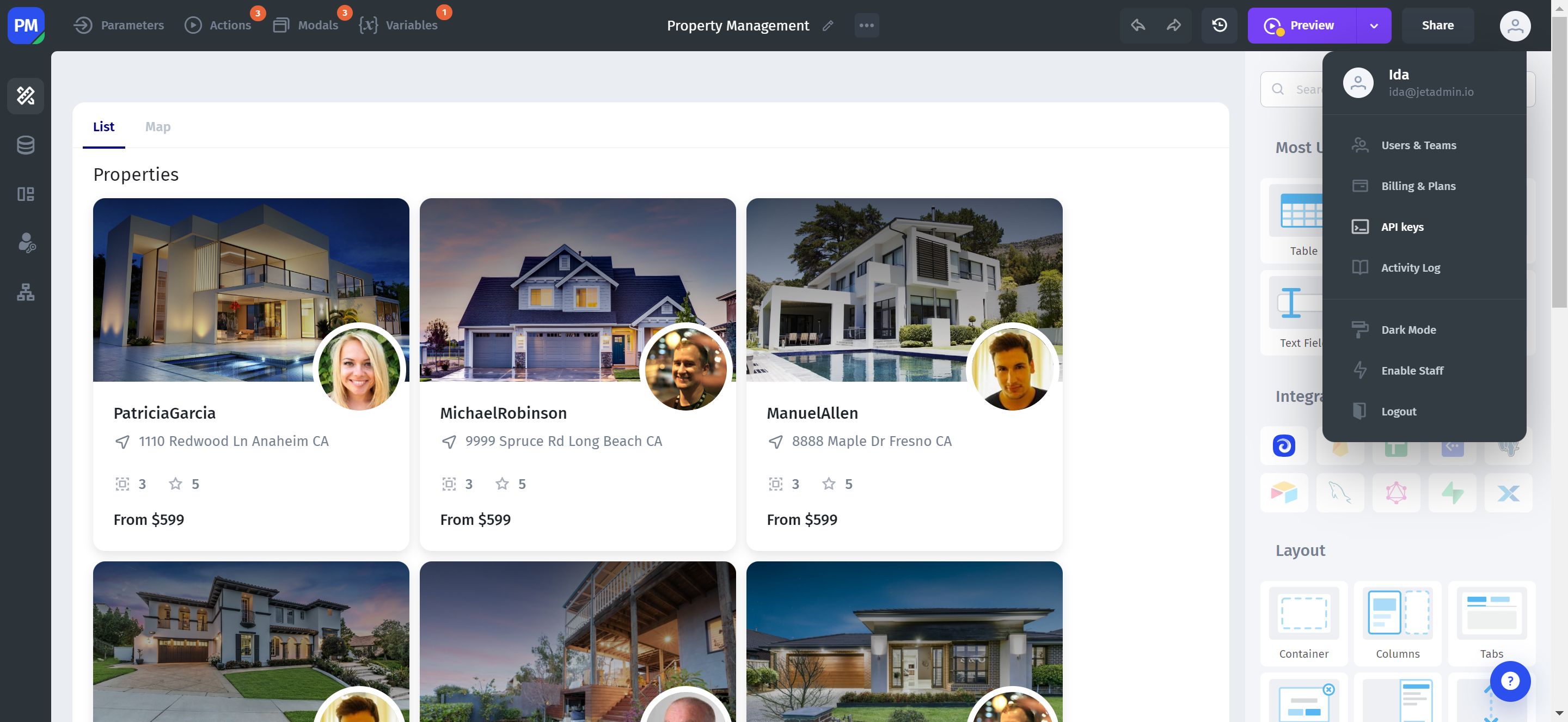The height and width of the screenshot is (722, 1568).
Task: Open Activity Log menu item
Action: coord(1423,267)
